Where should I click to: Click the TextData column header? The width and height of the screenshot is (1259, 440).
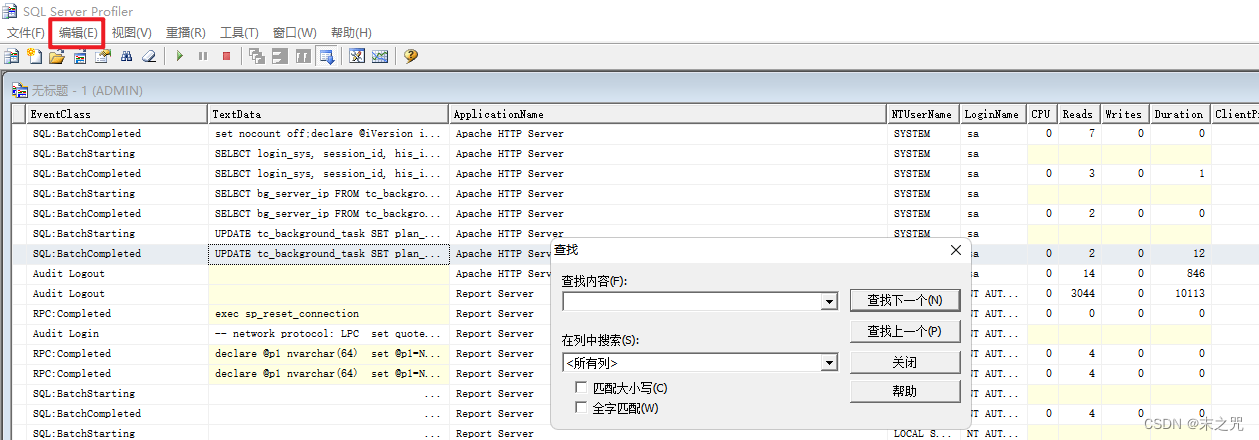pos(329,114)
